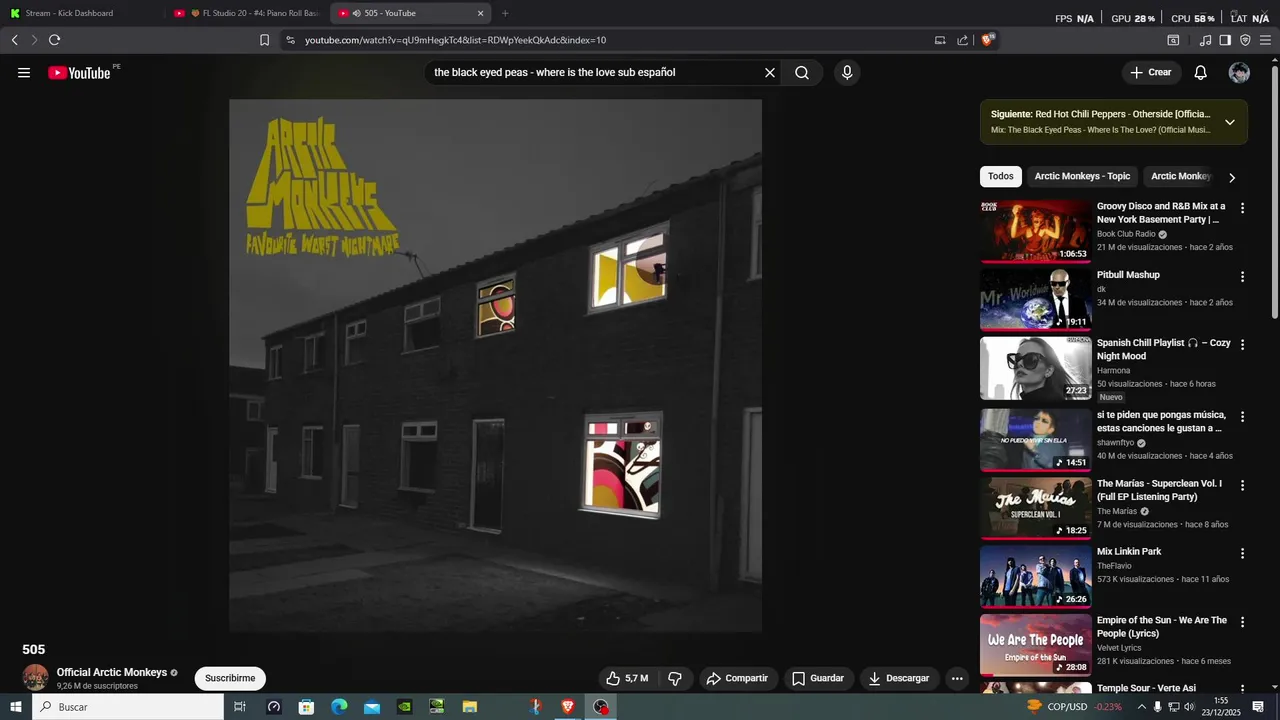1280x720 pixels.
Task: Select the Arctic Monkeys - Topic chip
Action: pos(1082,176)
